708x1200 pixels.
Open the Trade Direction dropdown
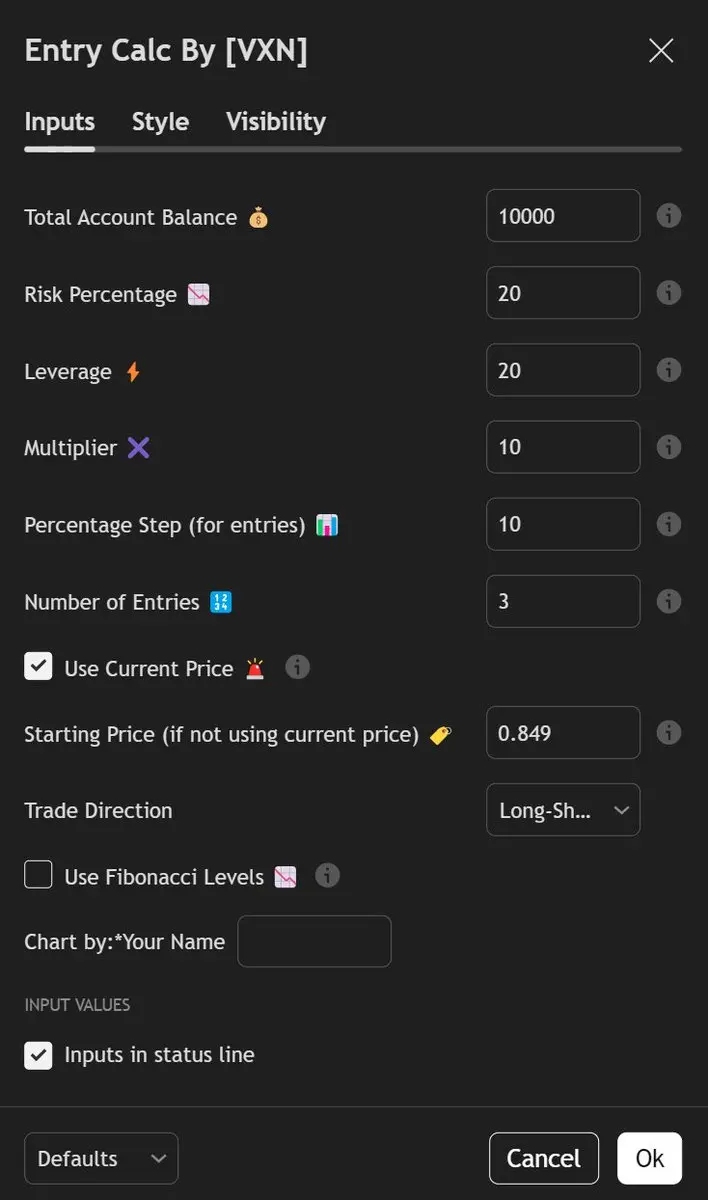[563, 810]
